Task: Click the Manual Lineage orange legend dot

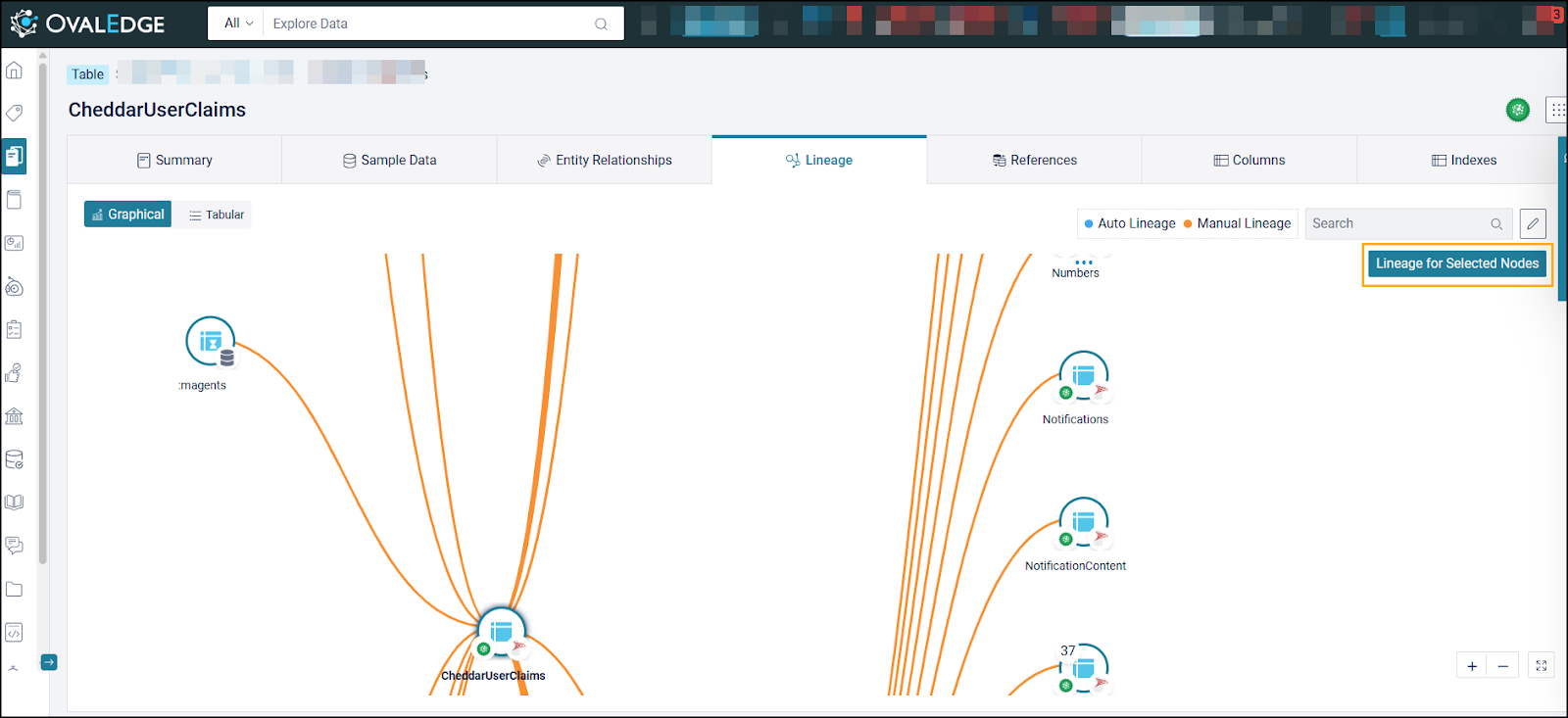Action: click(x=1188, y=223)
